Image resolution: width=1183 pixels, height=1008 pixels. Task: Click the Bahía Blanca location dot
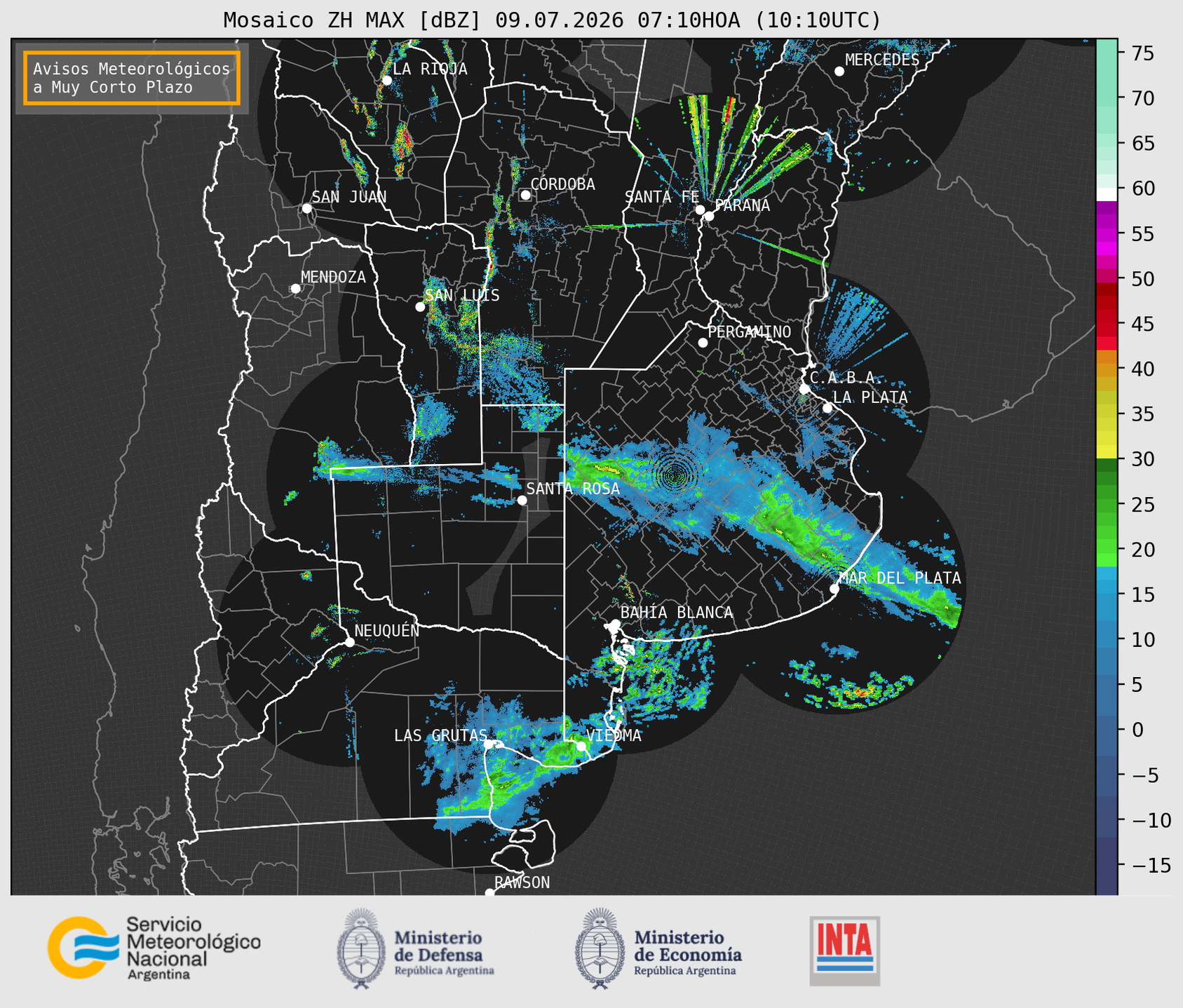pyautogui.click(x=615, y=624)
